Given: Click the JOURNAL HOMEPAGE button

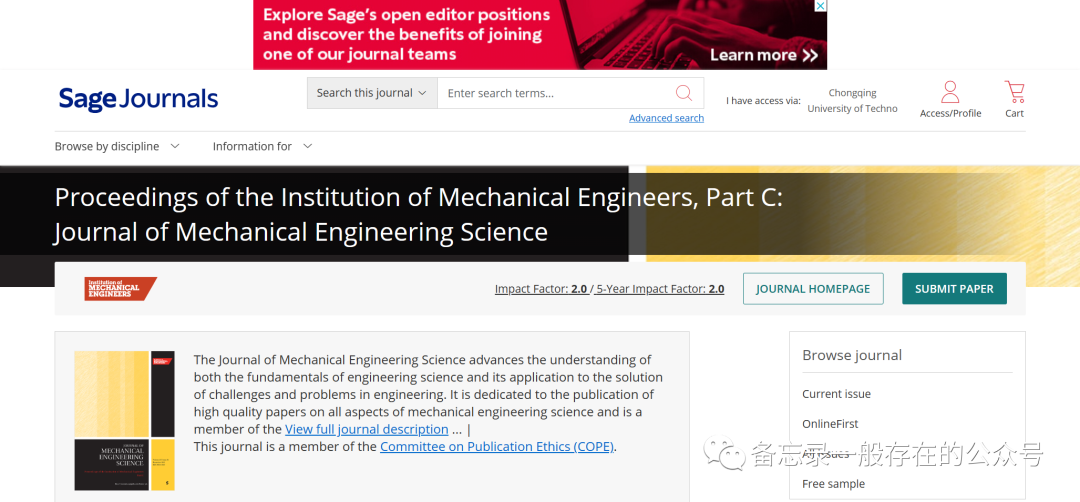Looking at the screenshot, I should [813, 289].
